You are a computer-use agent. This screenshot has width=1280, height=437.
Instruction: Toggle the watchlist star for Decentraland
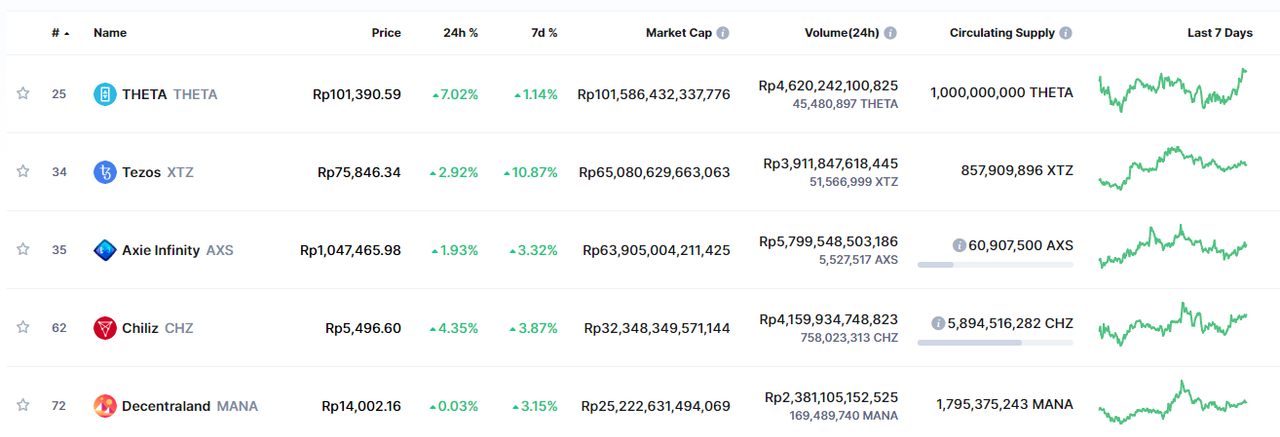(23, 406)
